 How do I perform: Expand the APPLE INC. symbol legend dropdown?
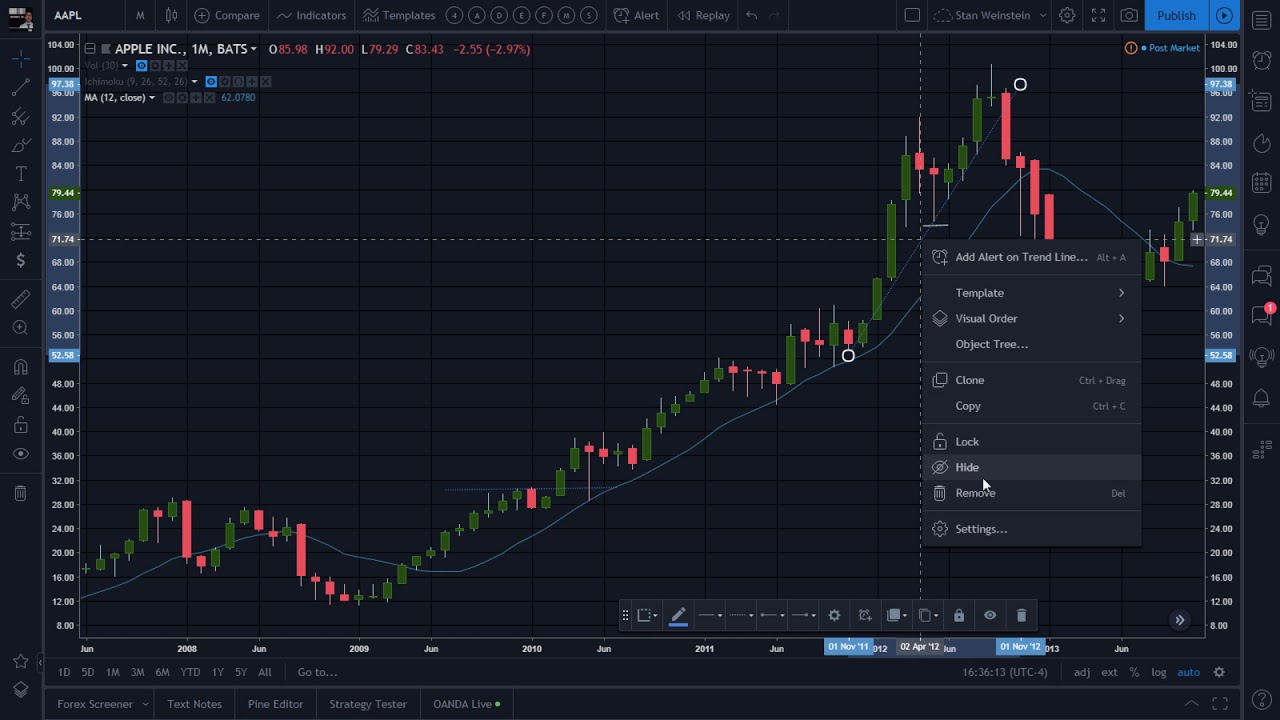click(x=254, y=49)
